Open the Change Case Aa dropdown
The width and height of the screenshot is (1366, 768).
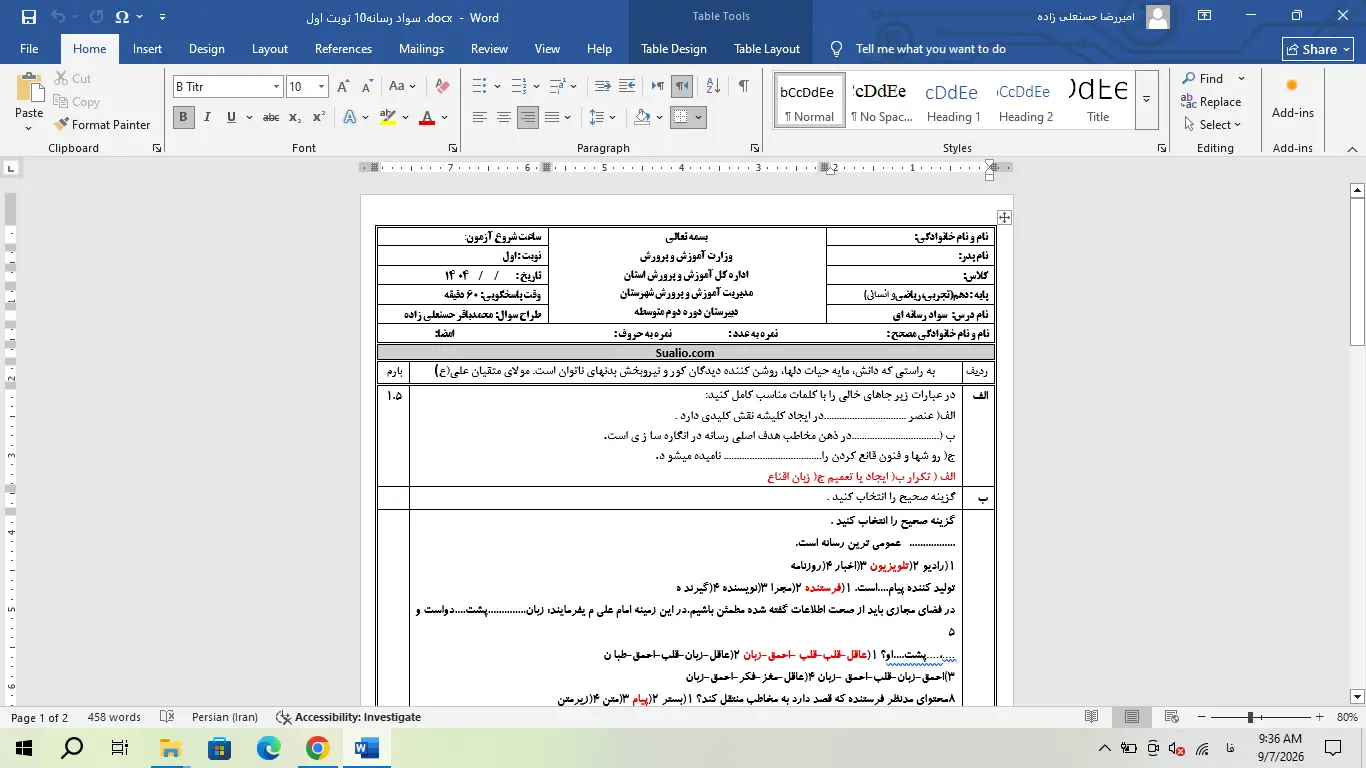[402, 87]
